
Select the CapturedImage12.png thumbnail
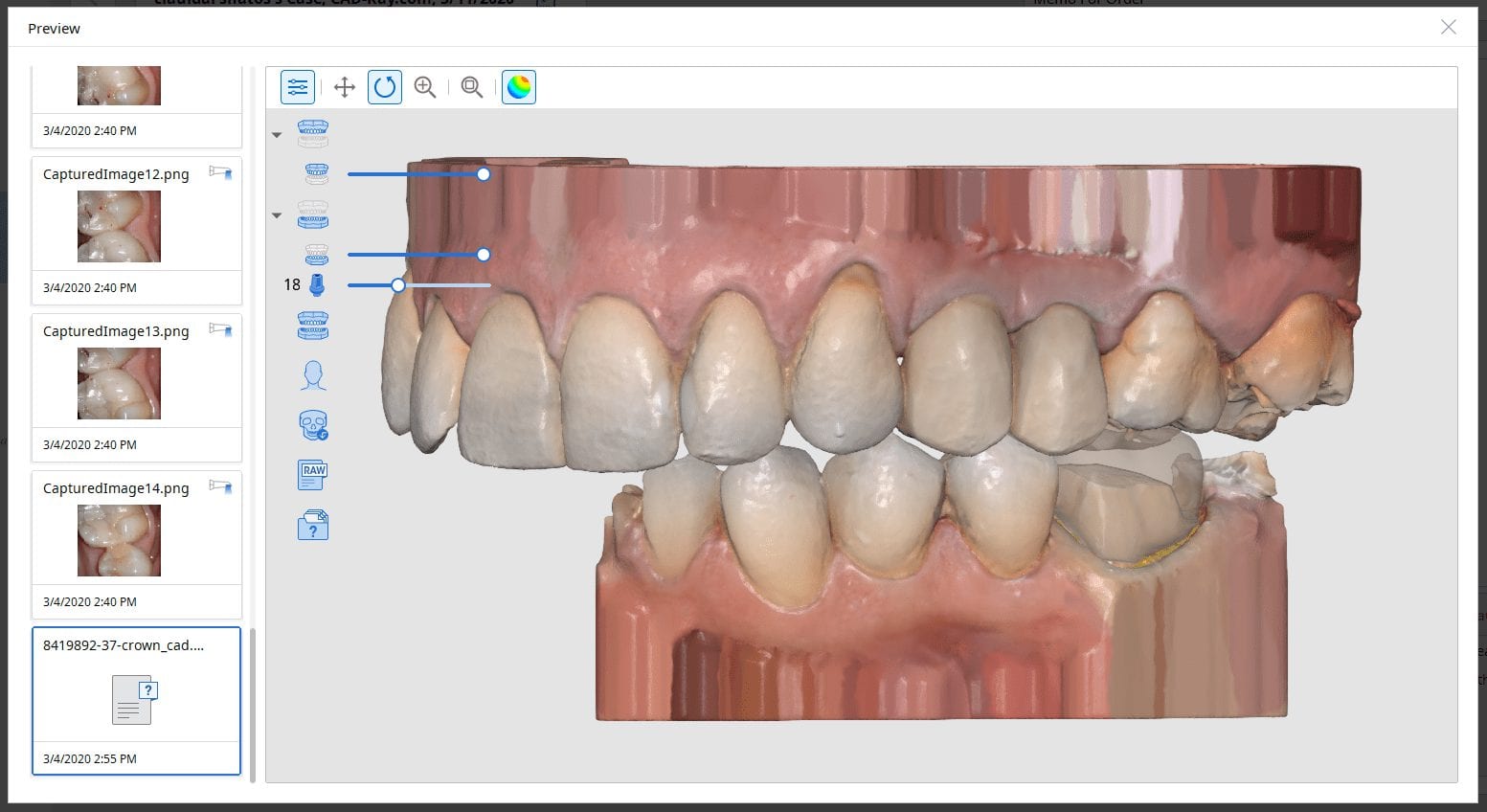(119, 226)
